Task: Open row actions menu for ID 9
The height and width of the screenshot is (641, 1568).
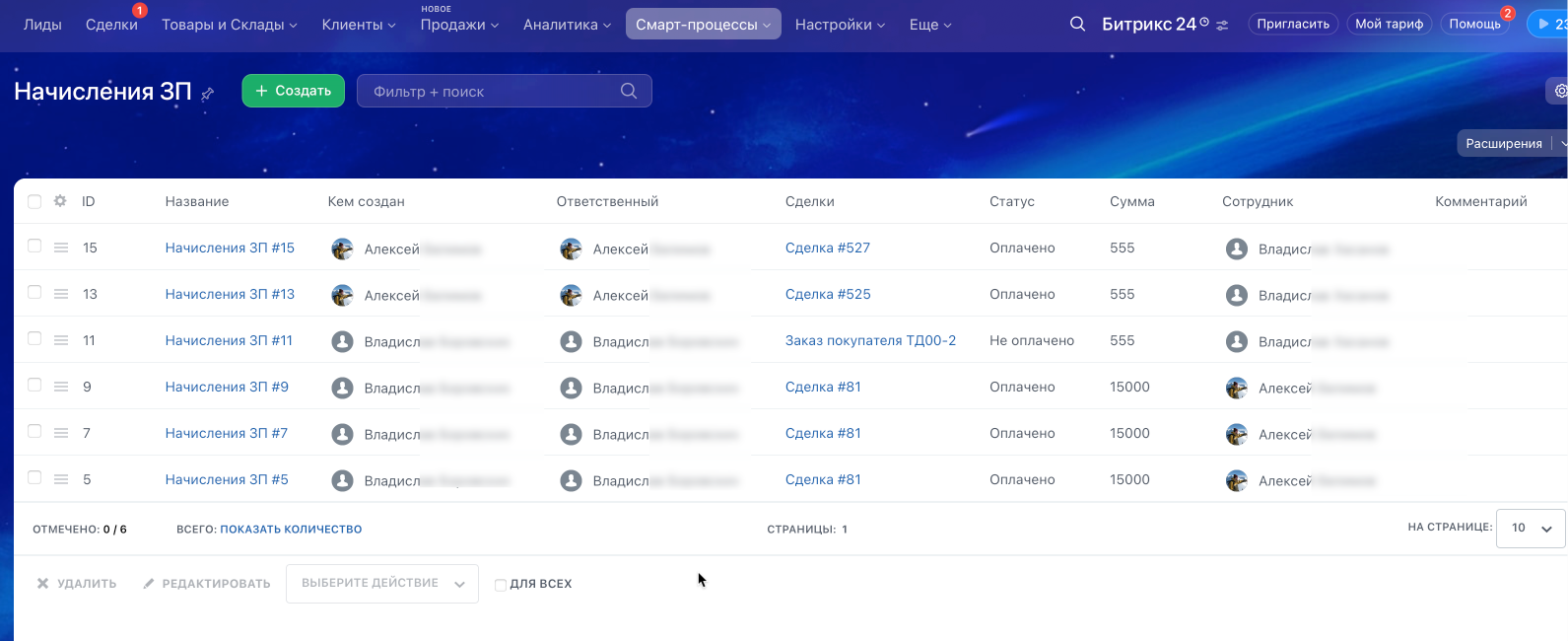Action: click(x=61, y=387)
